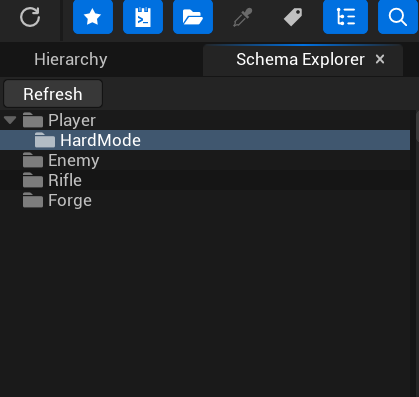Select the Schema Explorer tab
The width and height of the screenshot is (419, 397).
point(300,60)
